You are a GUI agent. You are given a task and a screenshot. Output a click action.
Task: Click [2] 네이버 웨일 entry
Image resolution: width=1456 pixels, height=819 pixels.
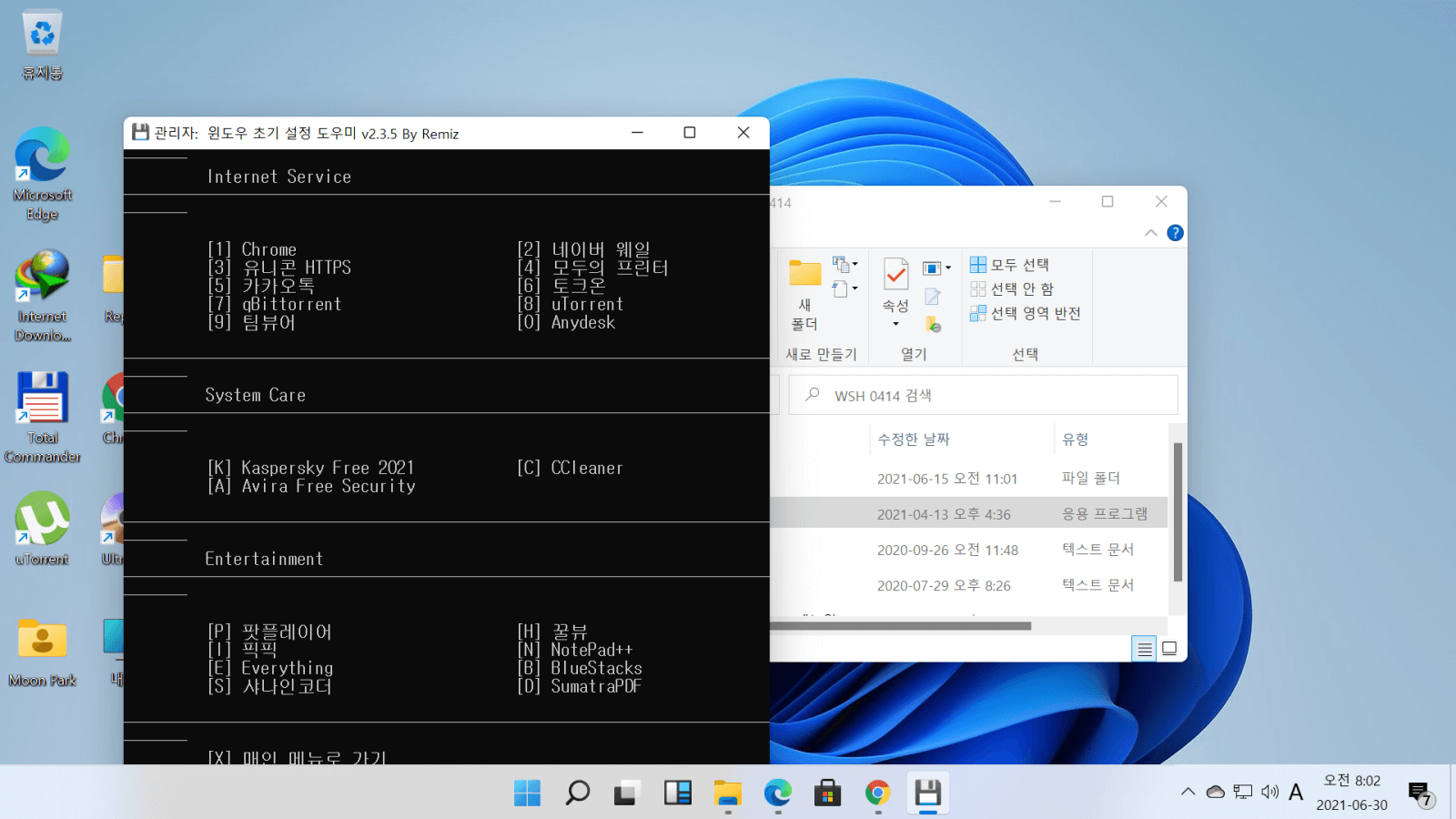point(584,249)
